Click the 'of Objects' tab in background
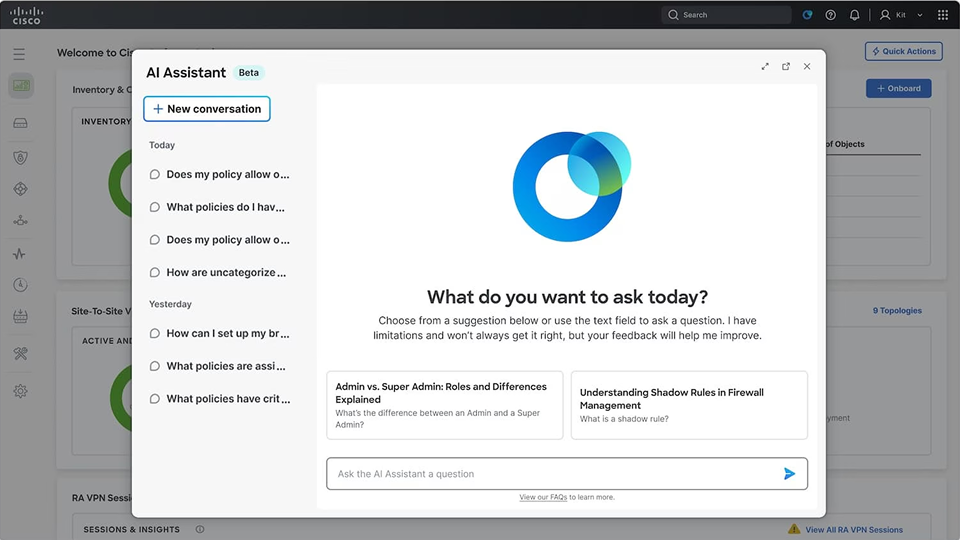 tap(846, 144)
